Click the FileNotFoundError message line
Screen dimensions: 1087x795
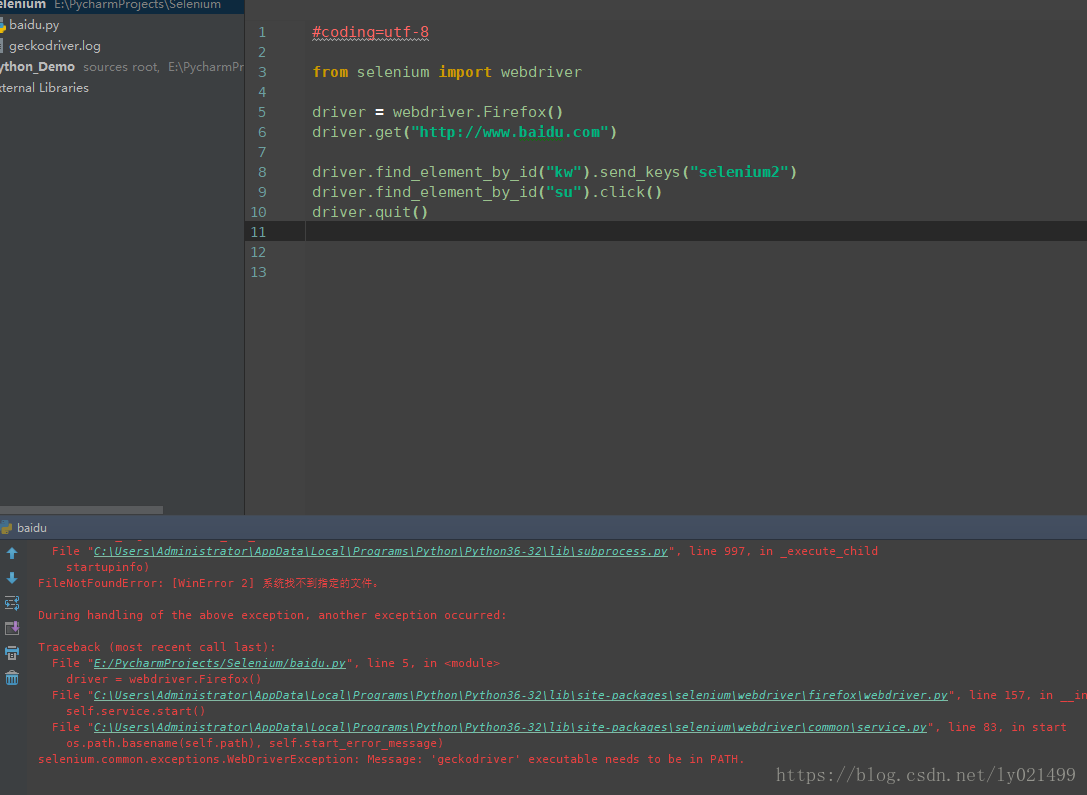pyautogui.click(x=208, y=583)
